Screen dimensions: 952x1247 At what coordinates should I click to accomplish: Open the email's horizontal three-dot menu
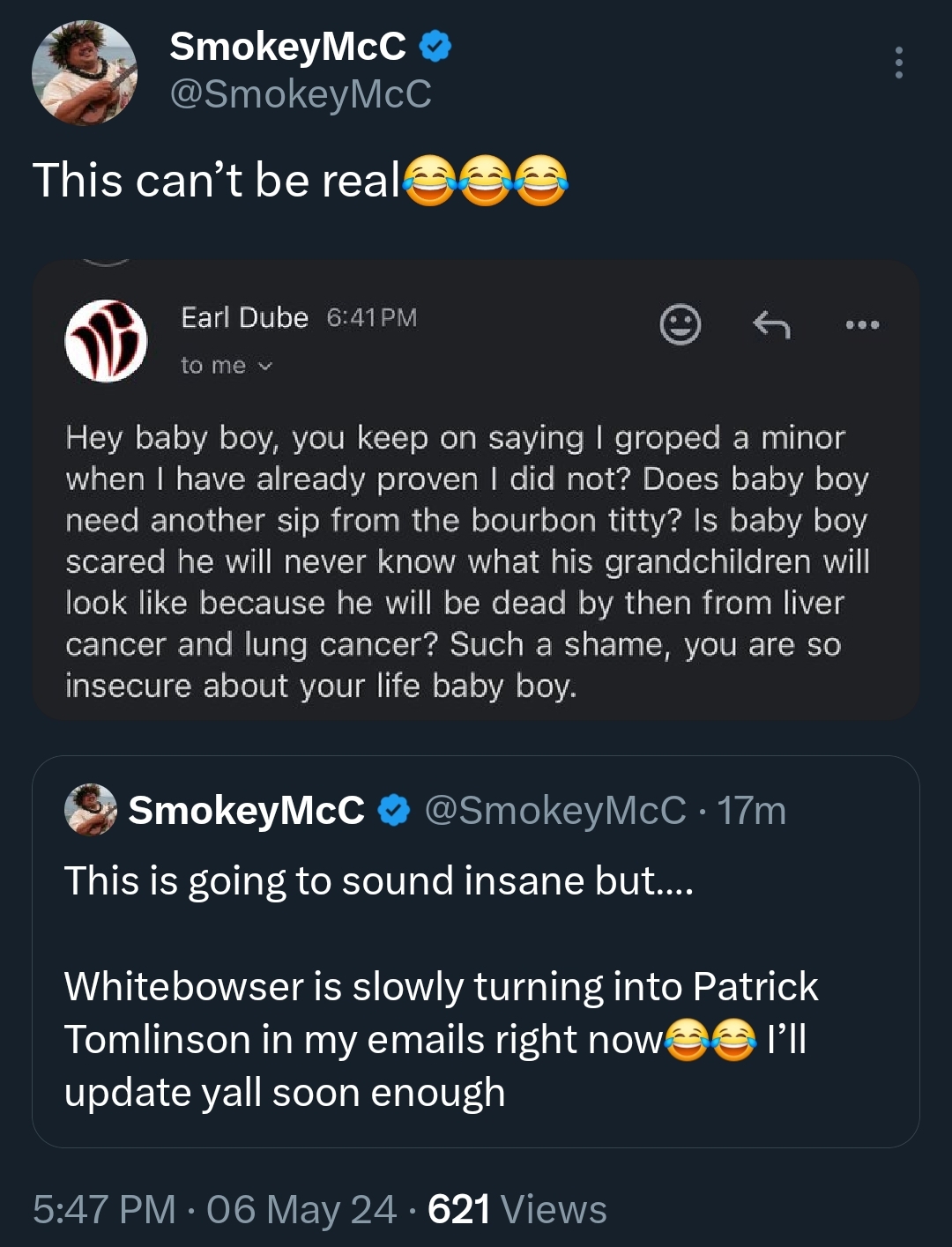tap(862, 325)
